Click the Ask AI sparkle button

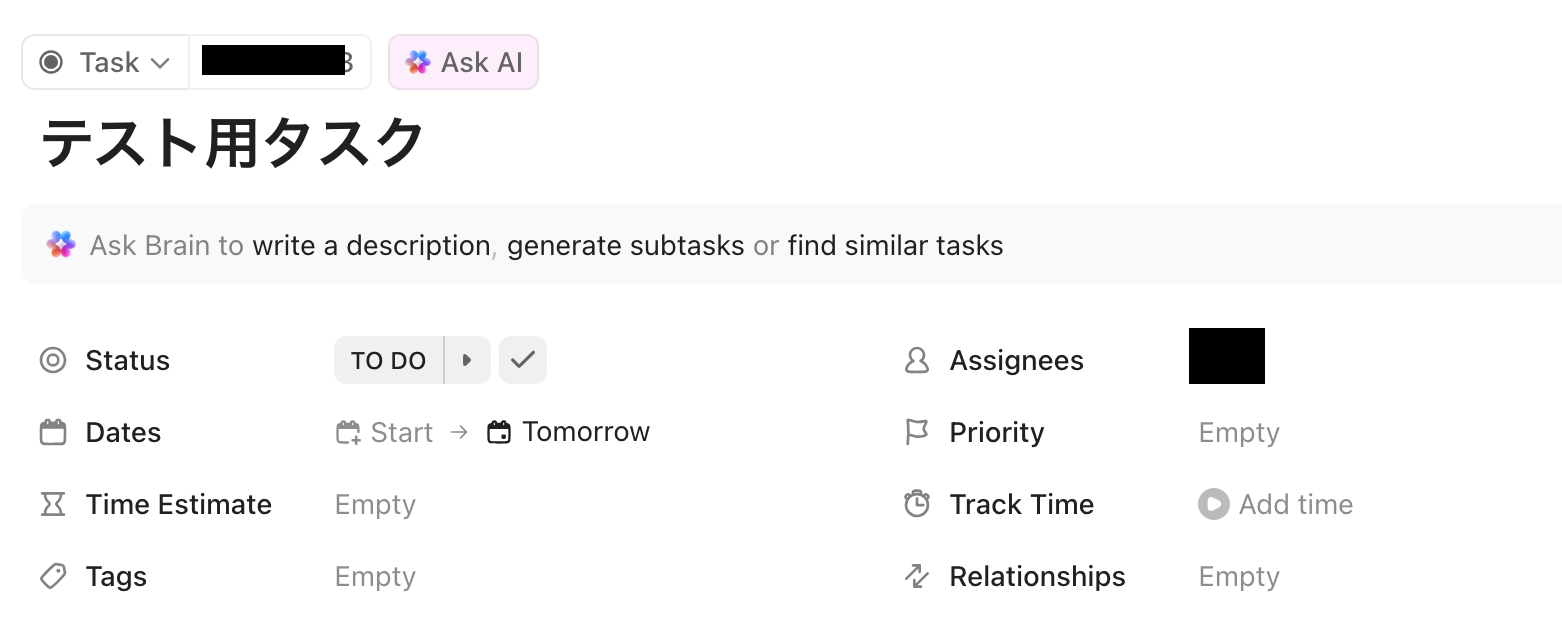(x=463, y=62)
